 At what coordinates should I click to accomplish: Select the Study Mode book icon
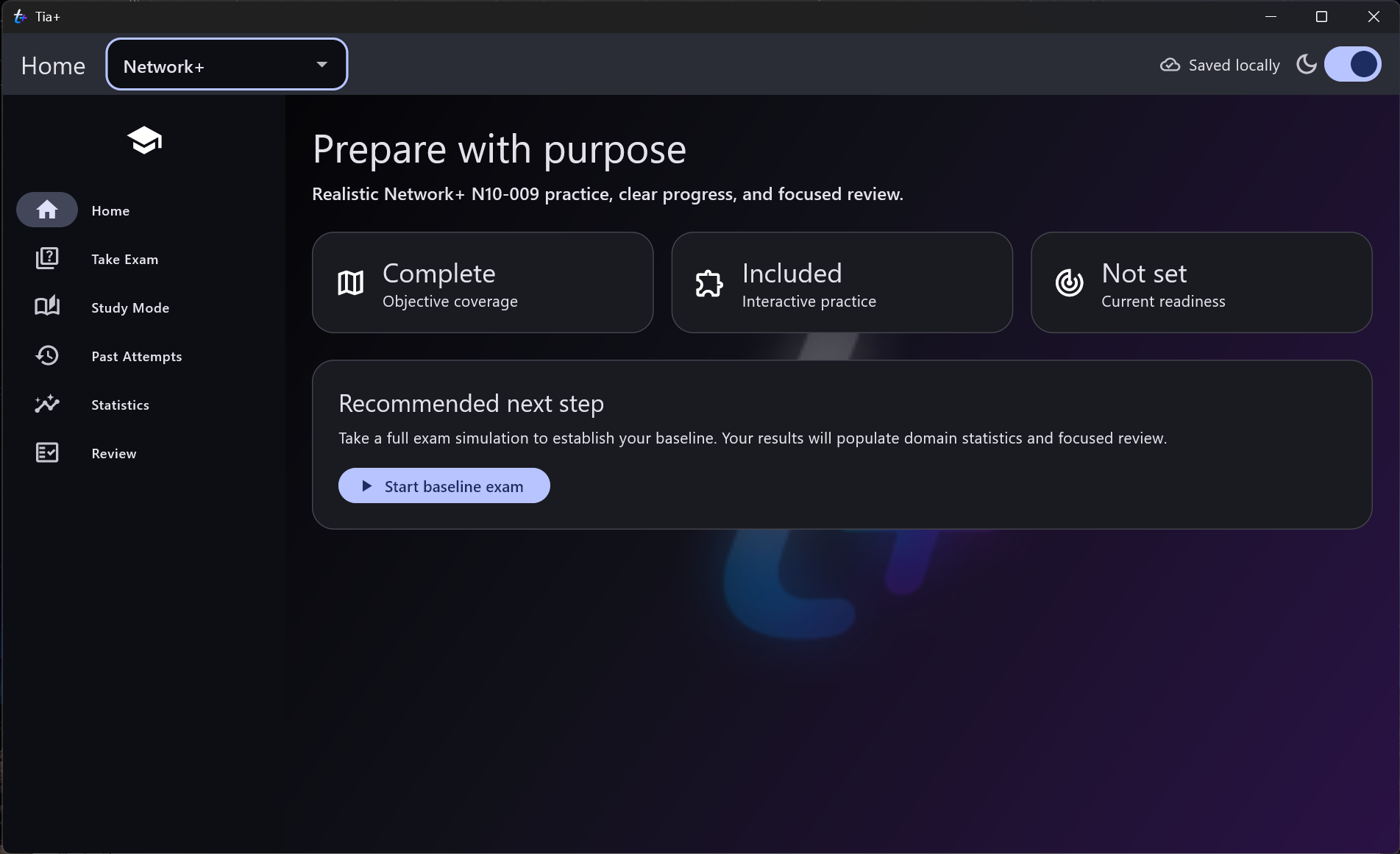click(47, 307)
